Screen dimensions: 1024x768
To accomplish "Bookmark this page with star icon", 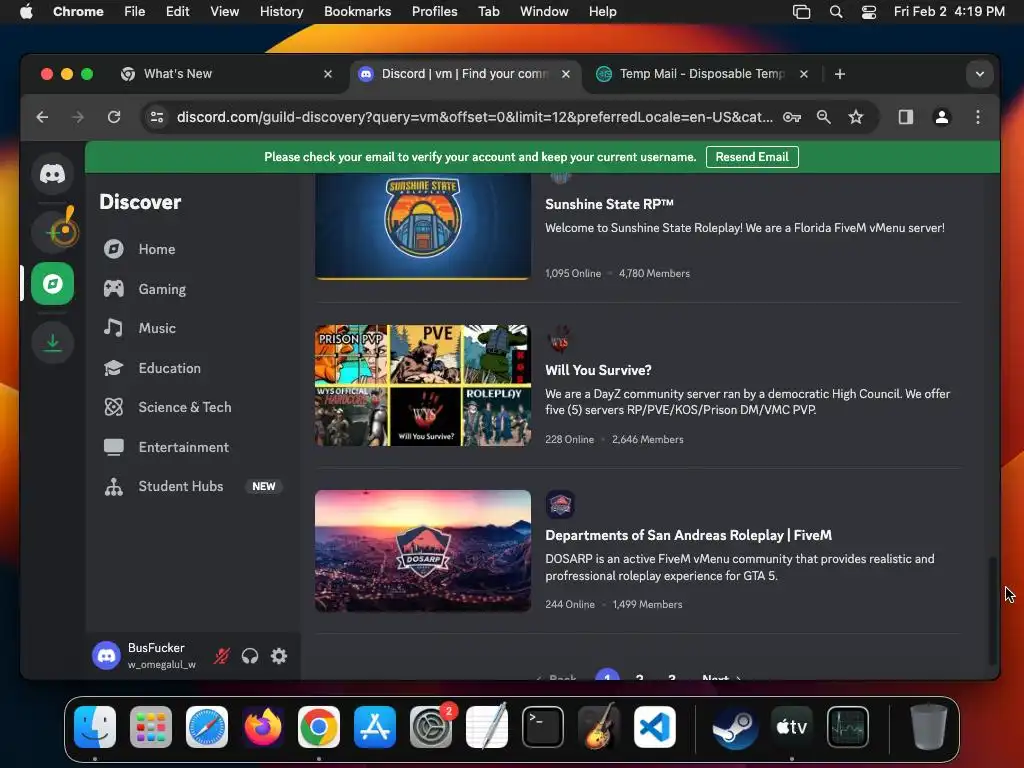I will [856, 118].
